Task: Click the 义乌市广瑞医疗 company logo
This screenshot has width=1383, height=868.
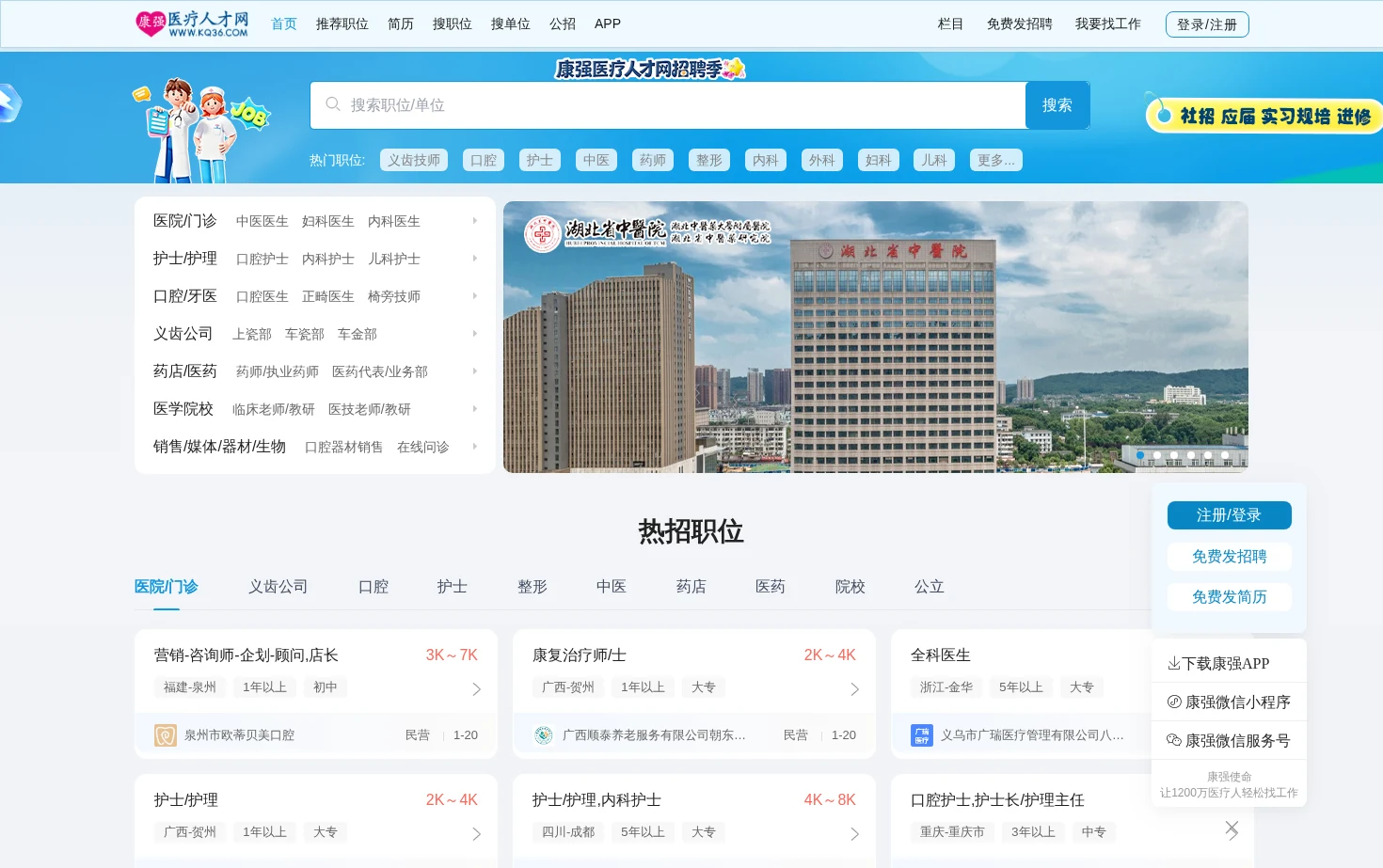Action: (922, 735)
